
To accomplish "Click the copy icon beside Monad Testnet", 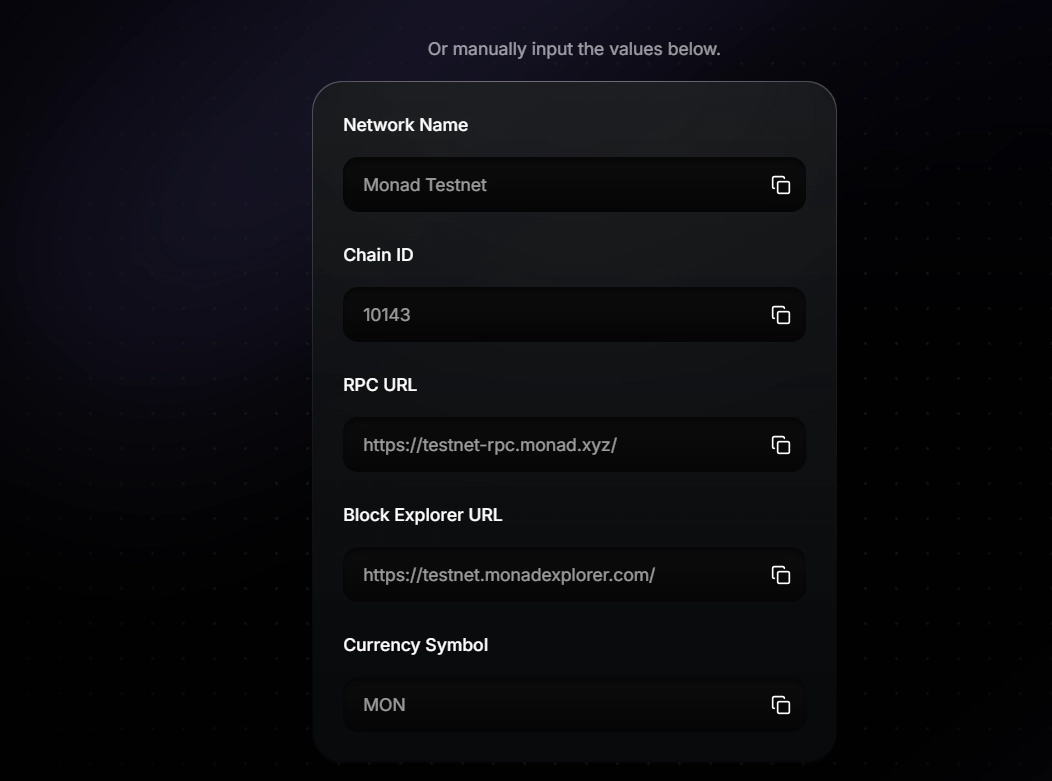I will point(782,184).
